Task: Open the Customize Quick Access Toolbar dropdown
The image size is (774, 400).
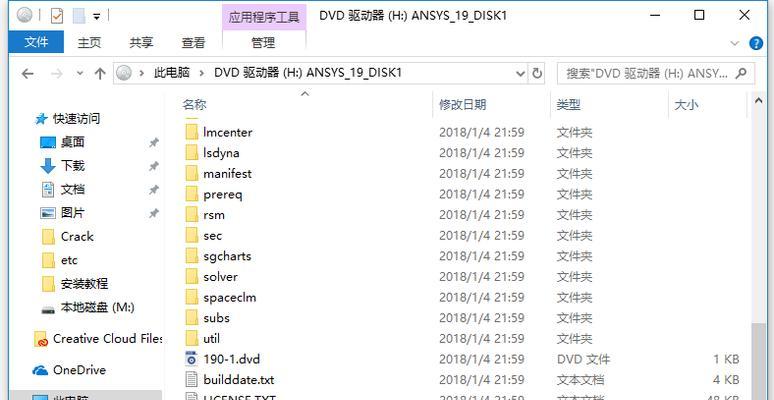Action: pyautogui.click(x=97, y=16)
